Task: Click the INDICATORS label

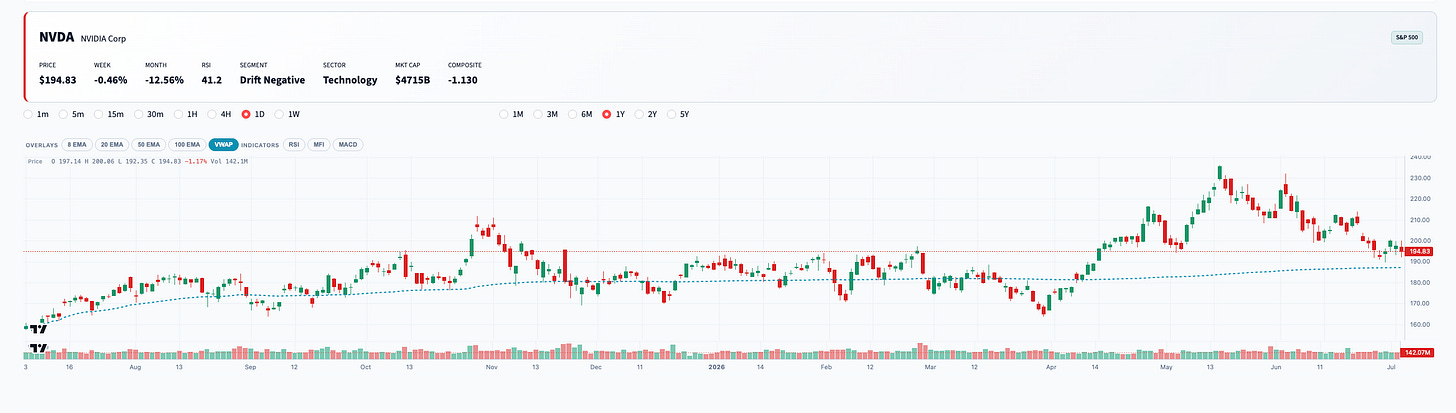Action: coord(261,145)
